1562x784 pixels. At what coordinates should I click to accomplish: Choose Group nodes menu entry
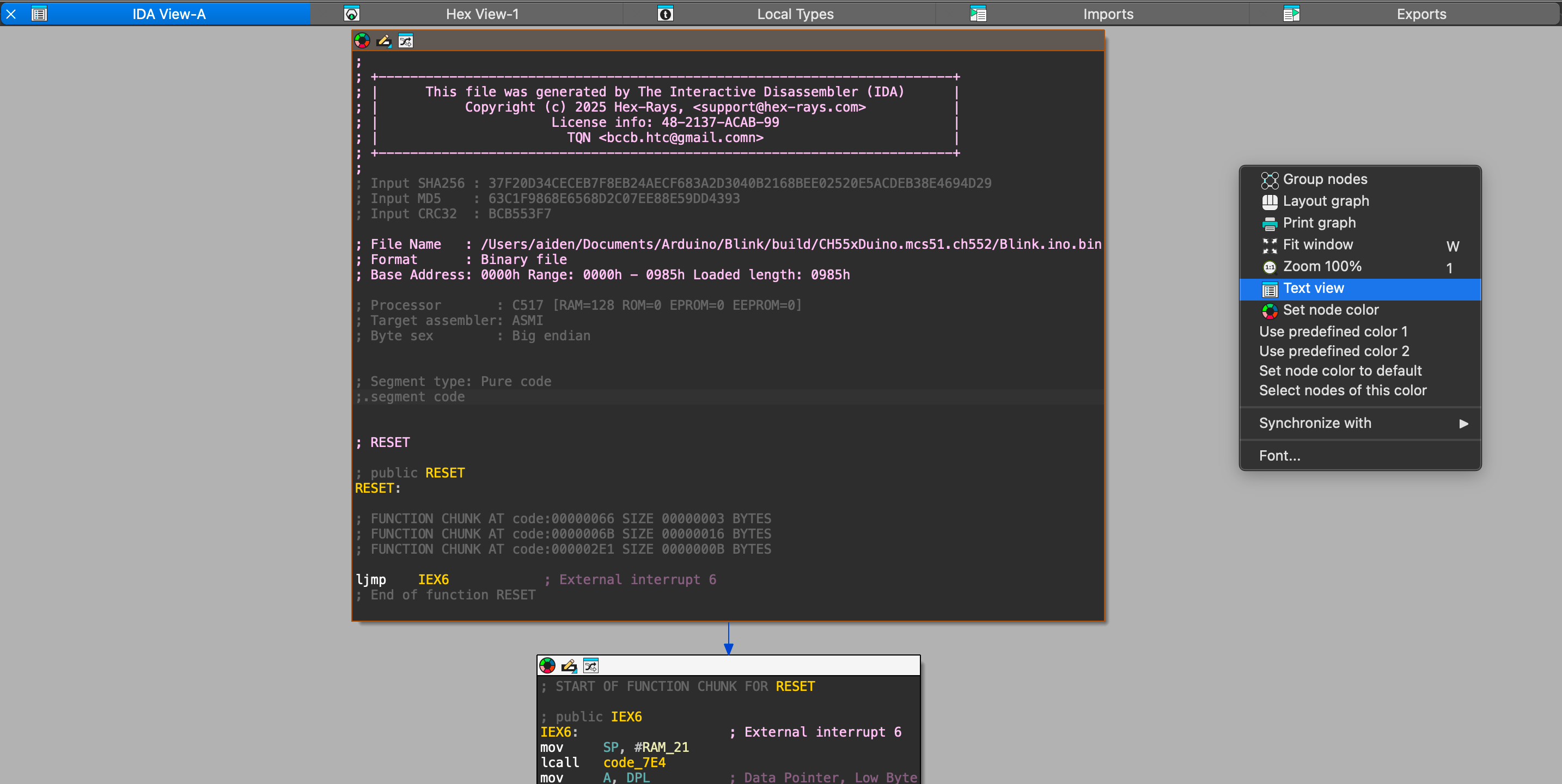point(1325,180)
